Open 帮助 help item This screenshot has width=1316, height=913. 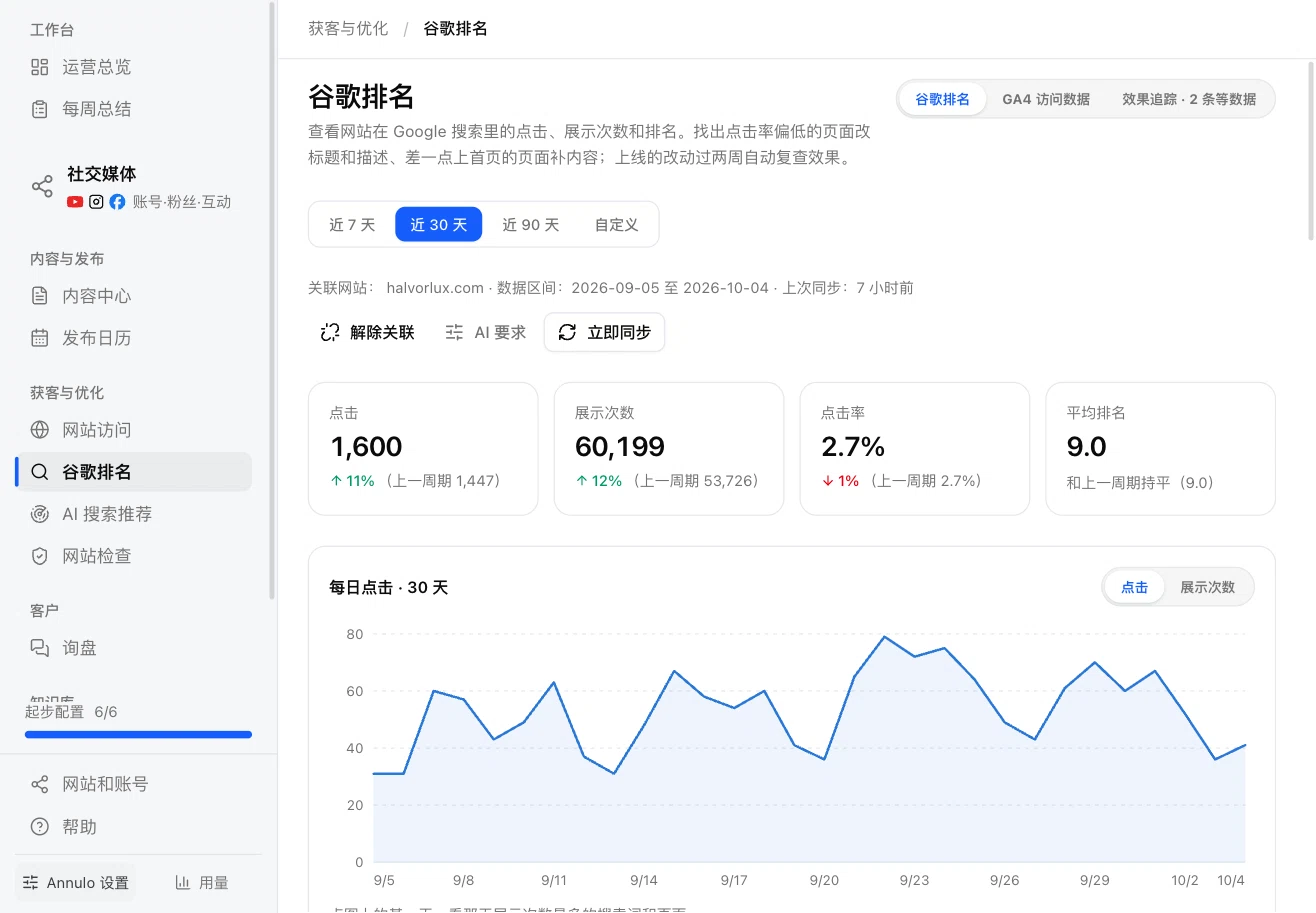click(x=133, y=827)
